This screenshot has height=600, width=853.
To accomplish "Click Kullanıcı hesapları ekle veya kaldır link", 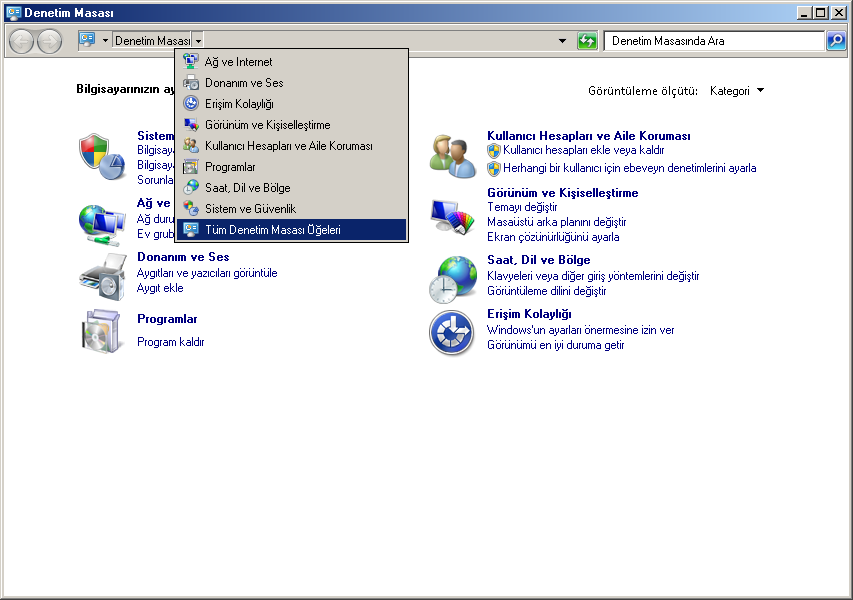I will [x=583, y=150].
